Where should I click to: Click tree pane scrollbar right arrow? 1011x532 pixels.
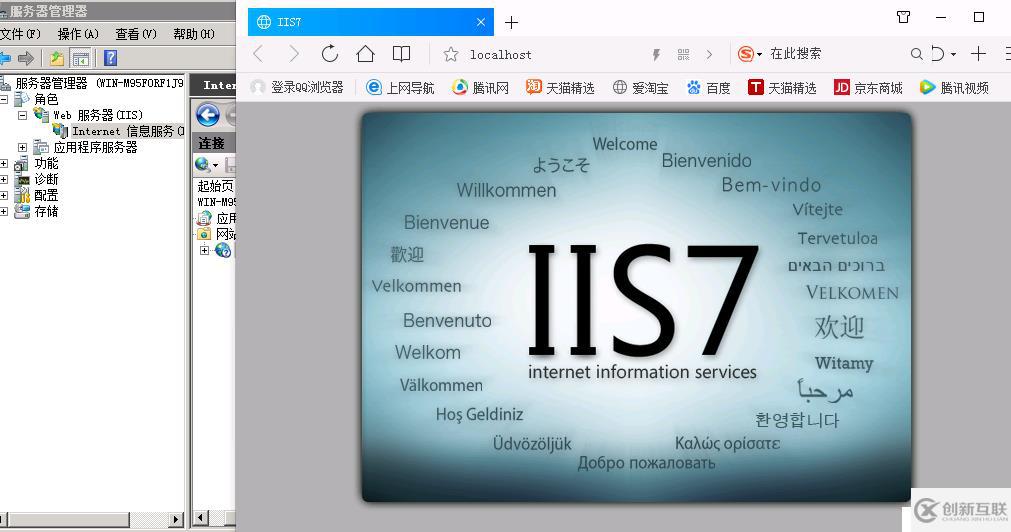[x=176, y=519]
